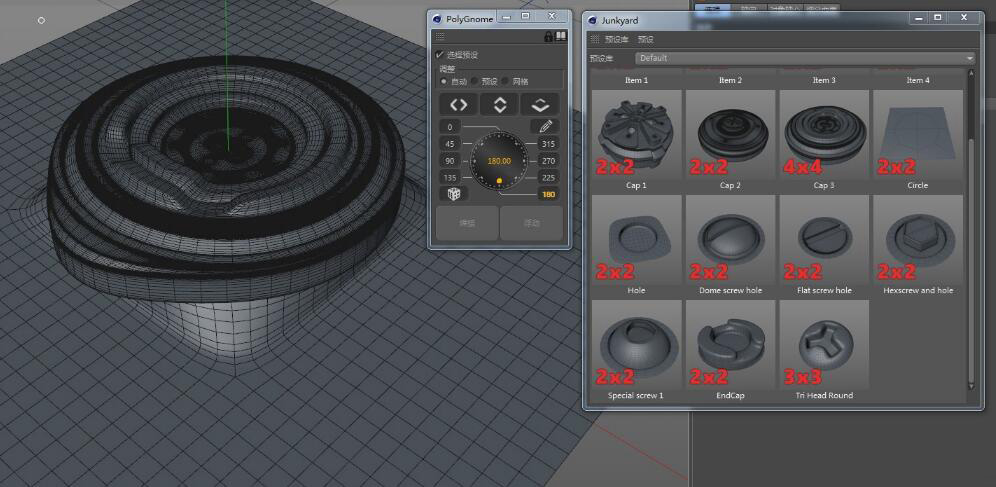Open the 预设库 menu in Junkyard
996x487 pixels.
point(616,39)
